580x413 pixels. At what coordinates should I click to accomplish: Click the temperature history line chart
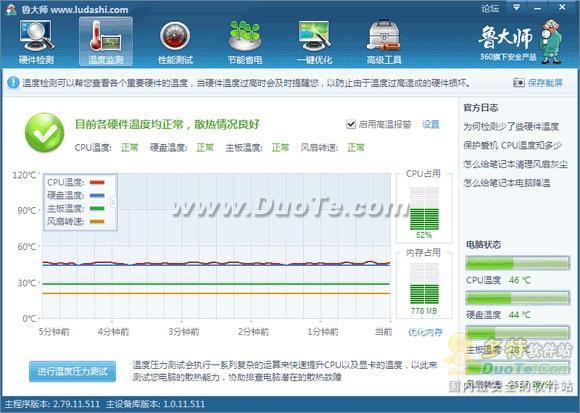(x=216, y=246)
